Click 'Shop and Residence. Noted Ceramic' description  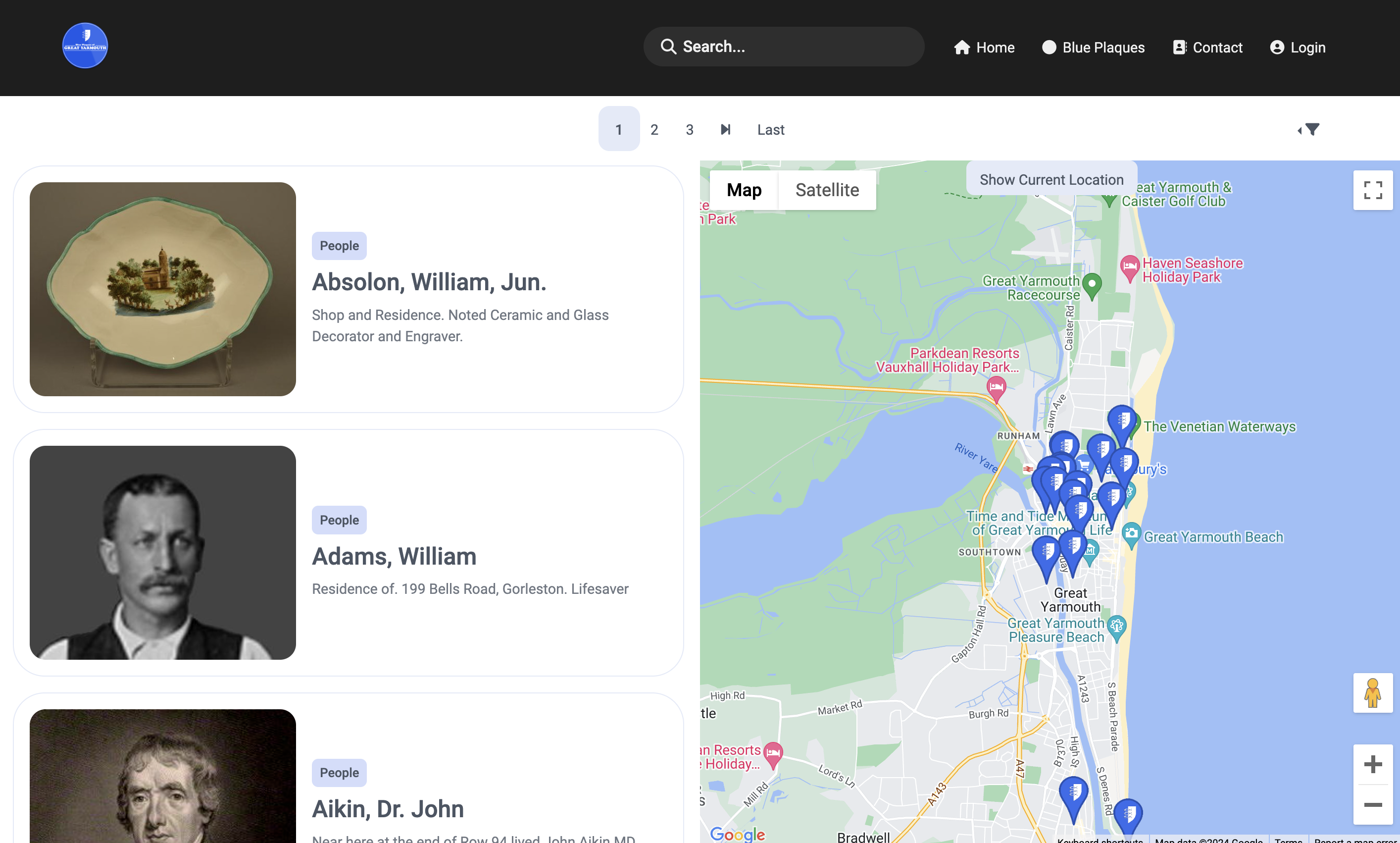tap(460, 325)
